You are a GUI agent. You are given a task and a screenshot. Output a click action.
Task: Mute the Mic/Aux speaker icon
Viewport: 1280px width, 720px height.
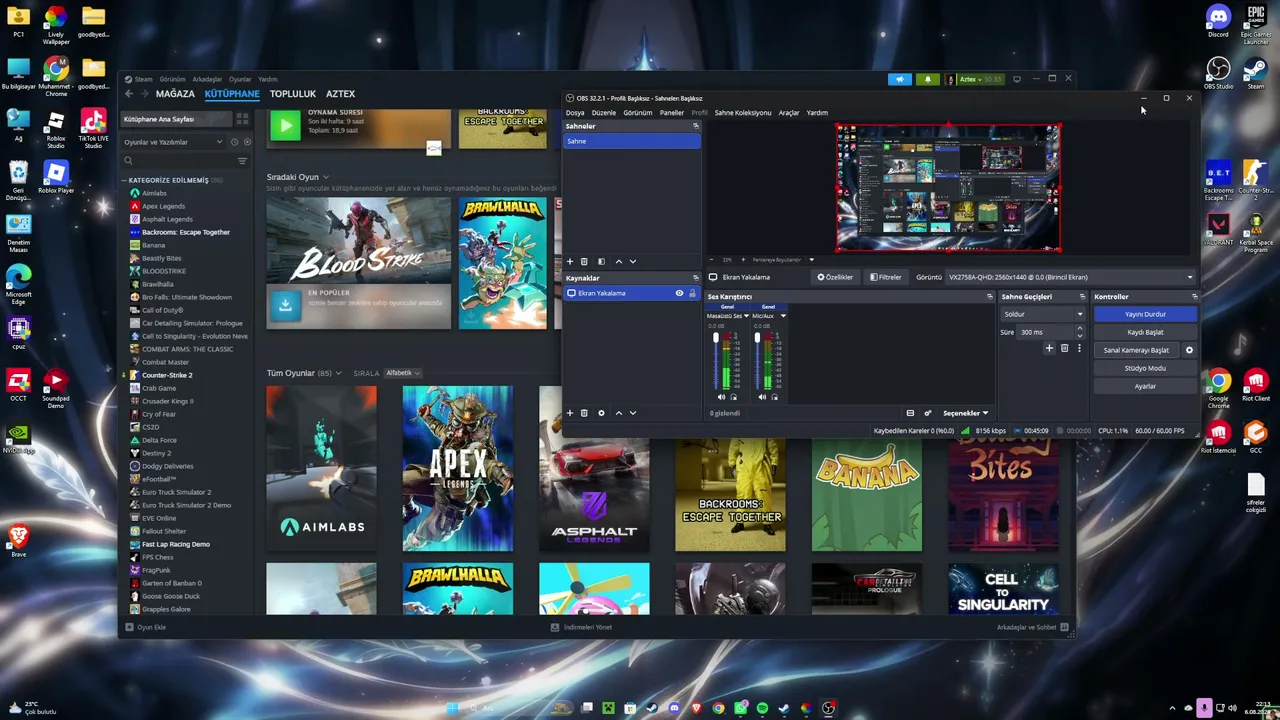click(762, 397)
